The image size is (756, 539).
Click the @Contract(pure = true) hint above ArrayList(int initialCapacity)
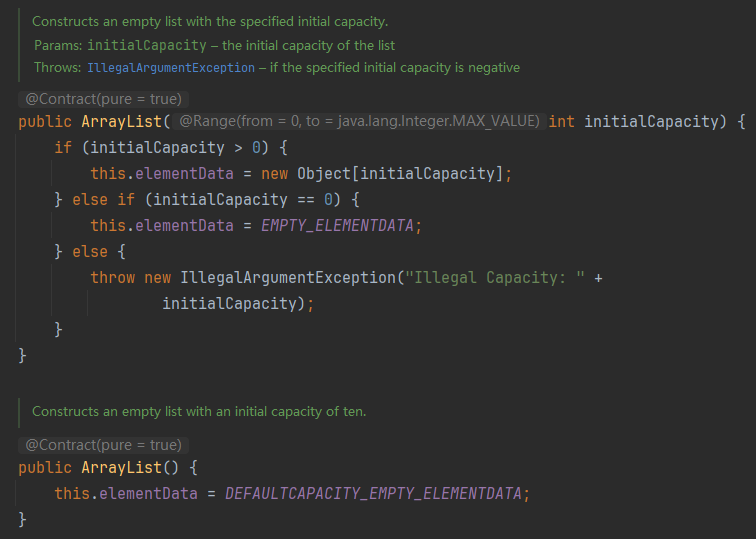103,99
